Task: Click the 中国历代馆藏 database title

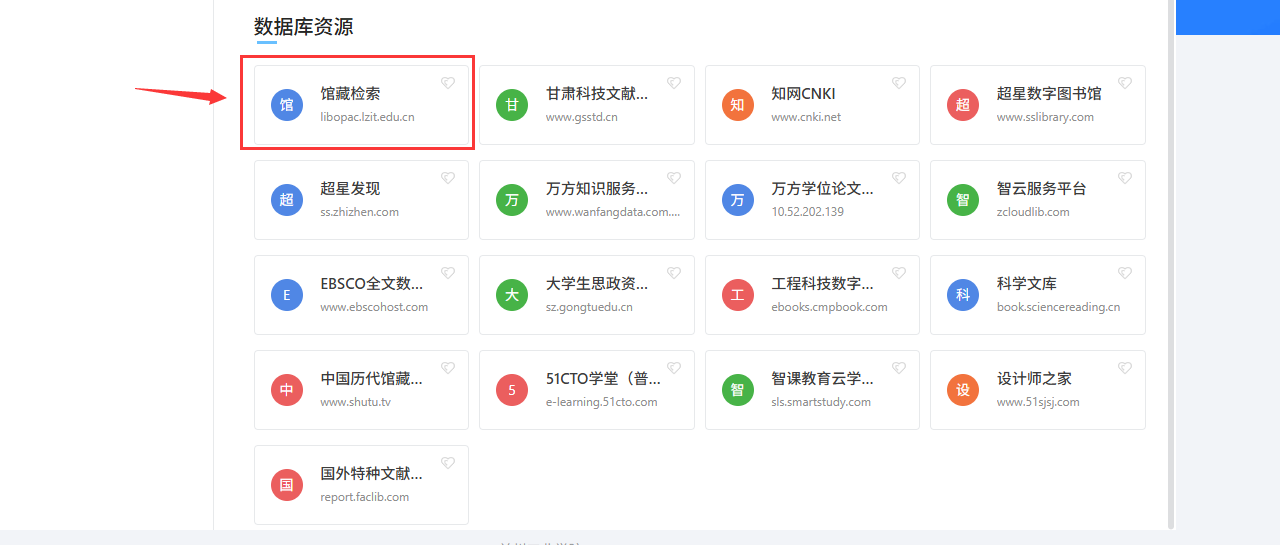Action: [371, 378]
